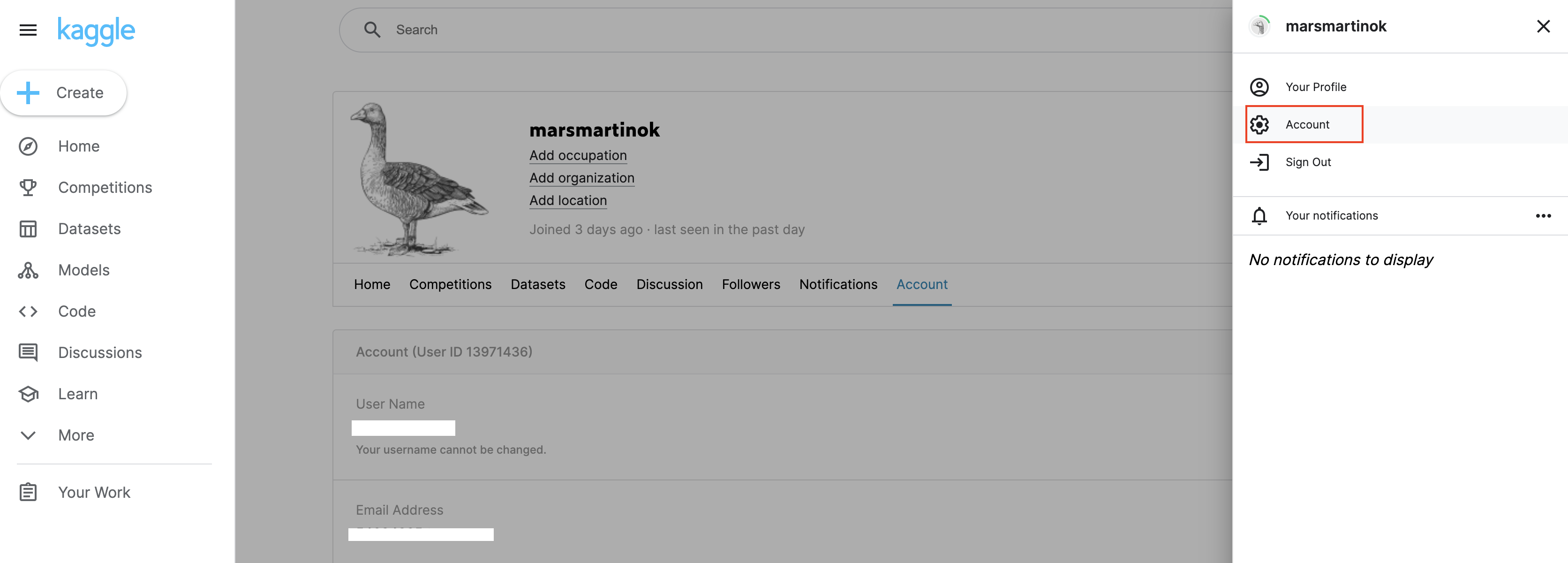Switch to the Notifications tab

click(837, 284)
